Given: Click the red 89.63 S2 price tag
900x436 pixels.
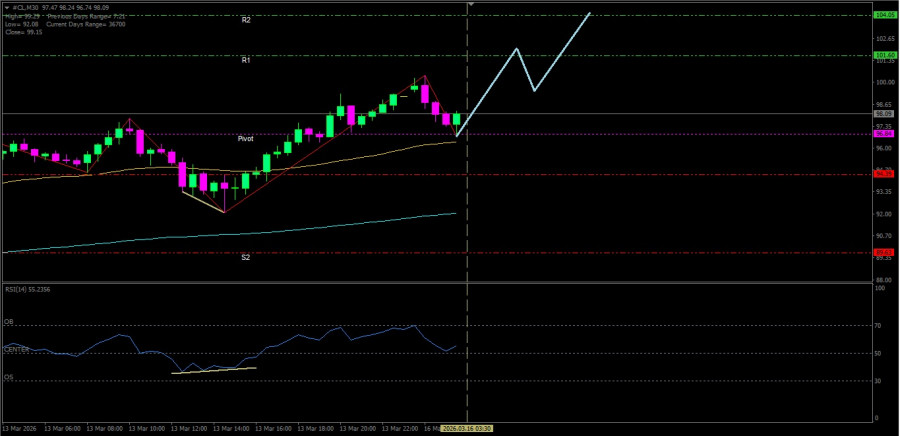Looking at the screenshot, I should 883,252.
